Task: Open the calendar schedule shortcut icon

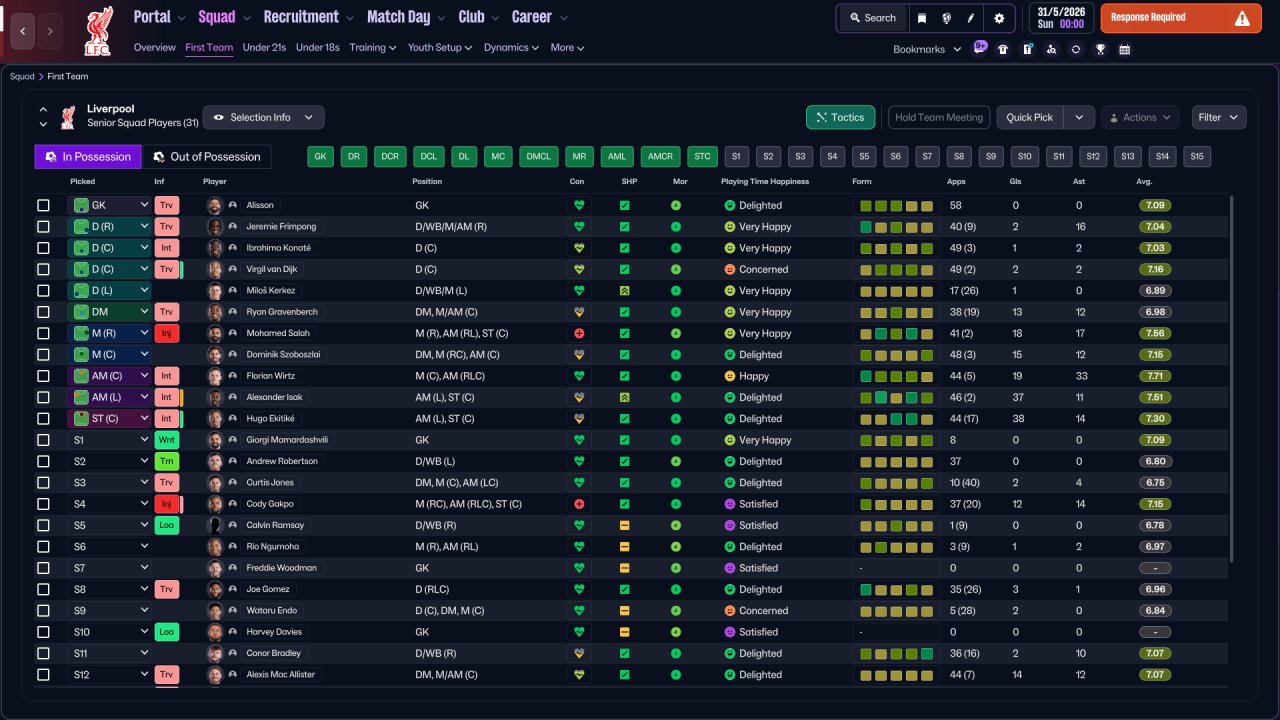Action: coord(1125,49)
